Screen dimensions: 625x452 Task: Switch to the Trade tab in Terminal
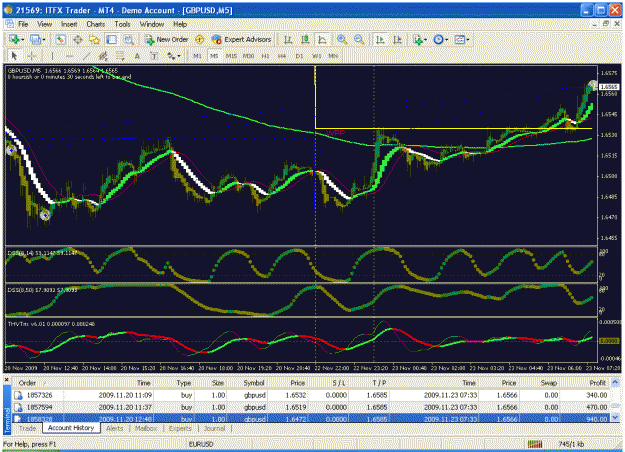[x=28, y=428]
